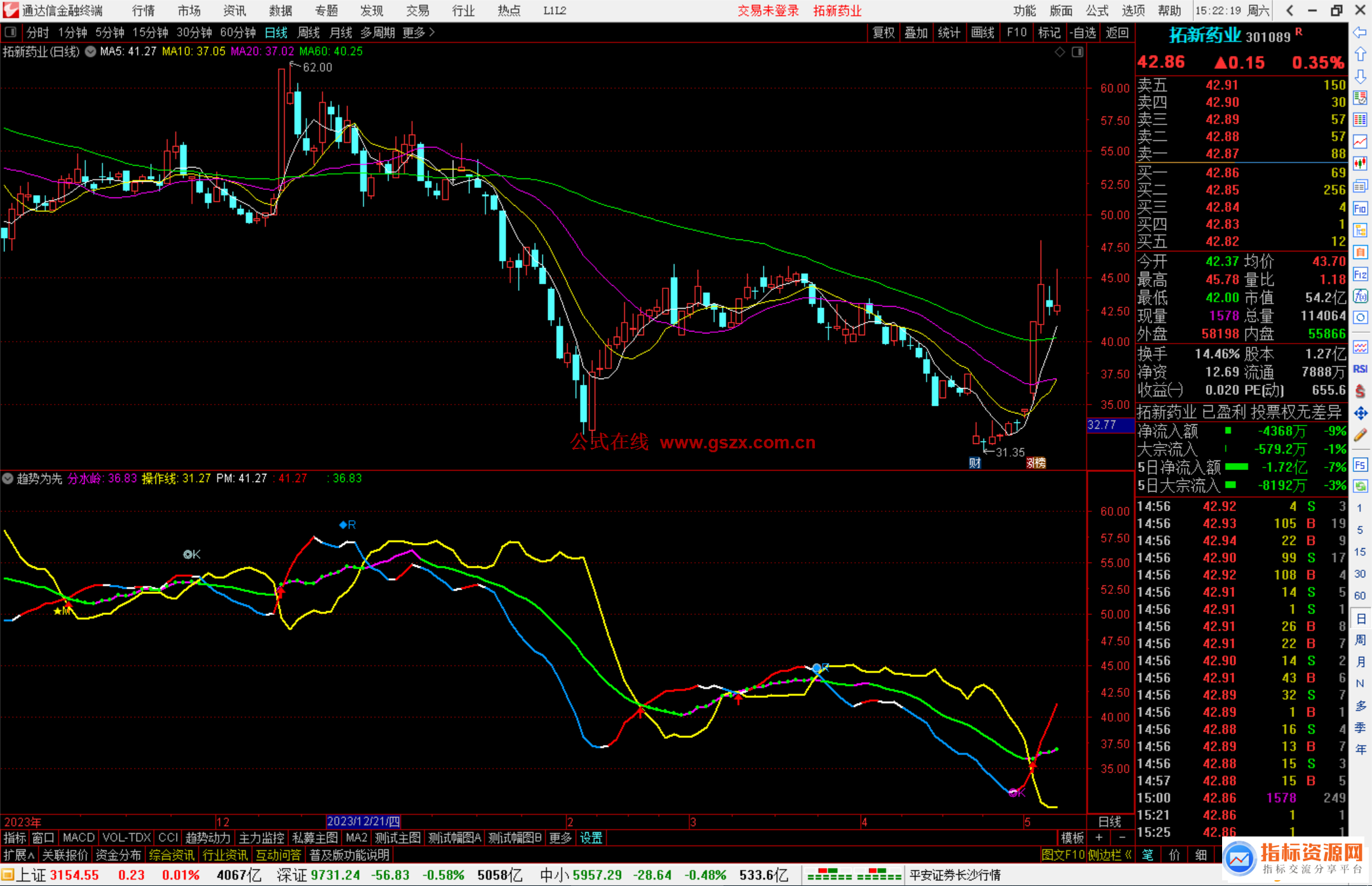
Task: Open the 资讯 menu
Action: point(234,10)
